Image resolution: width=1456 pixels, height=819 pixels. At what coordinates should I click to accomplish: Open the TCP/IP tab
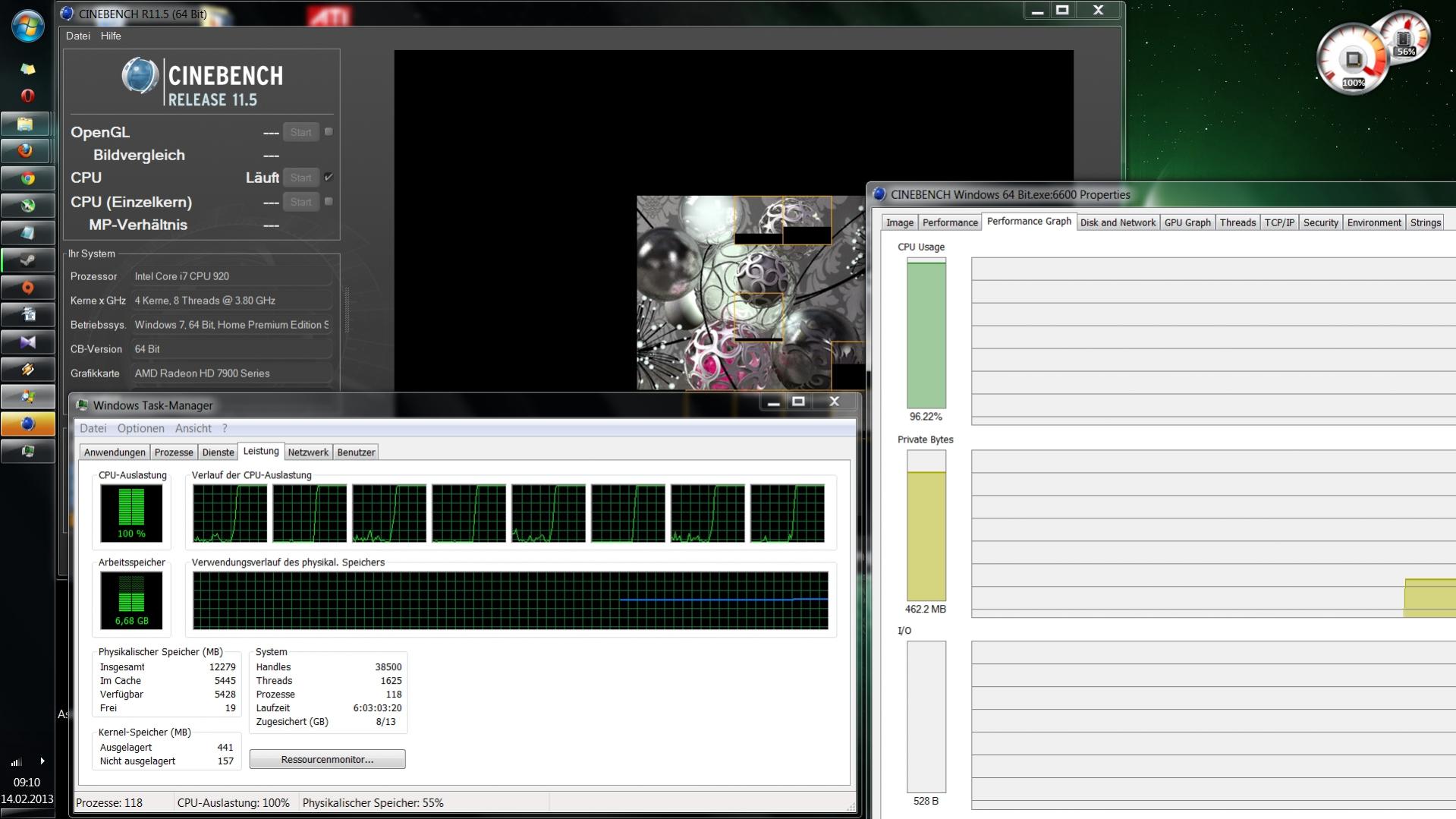(1279, 222)
